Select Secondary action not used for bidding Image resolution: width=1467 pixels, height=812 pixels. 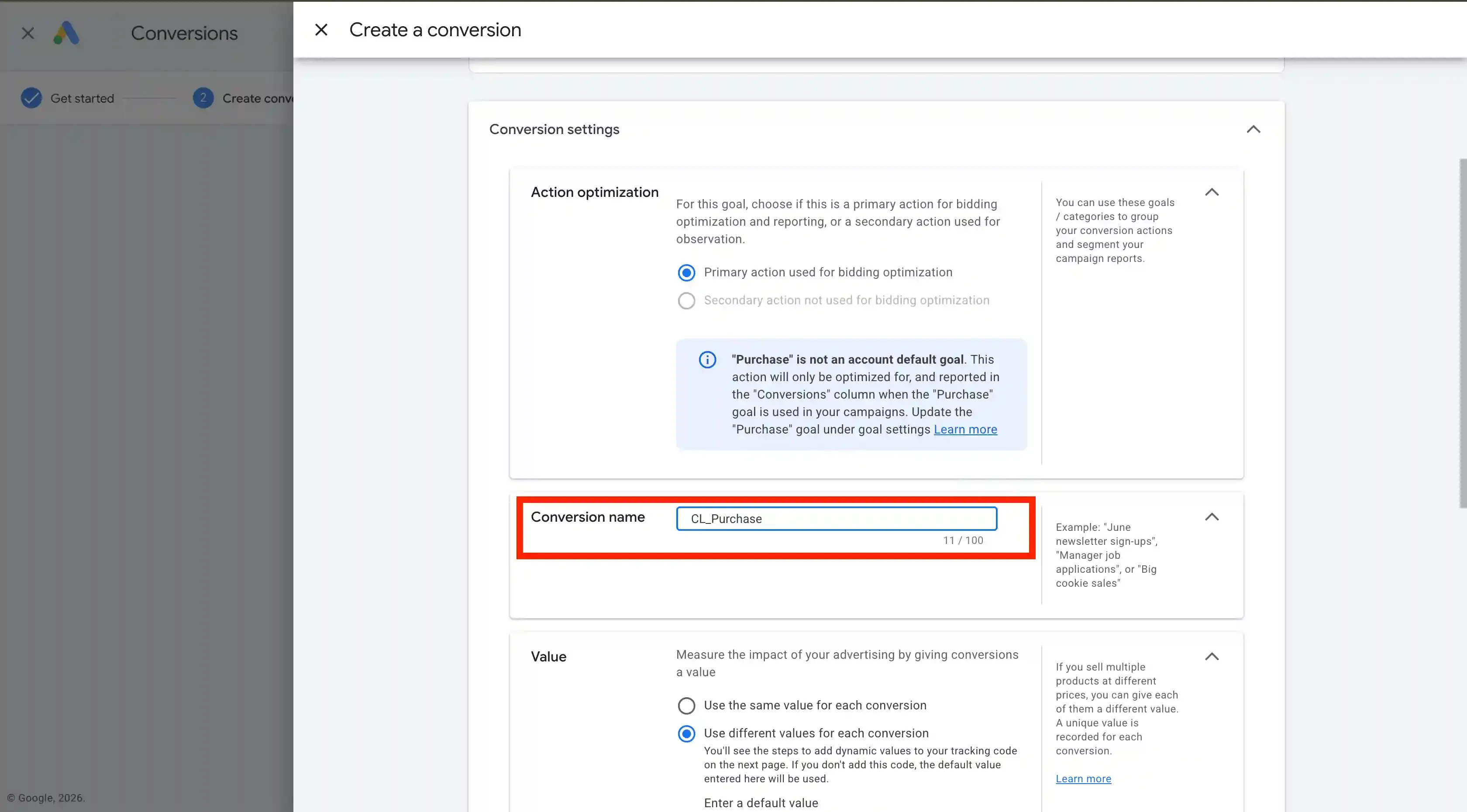(x=686, y=301)
